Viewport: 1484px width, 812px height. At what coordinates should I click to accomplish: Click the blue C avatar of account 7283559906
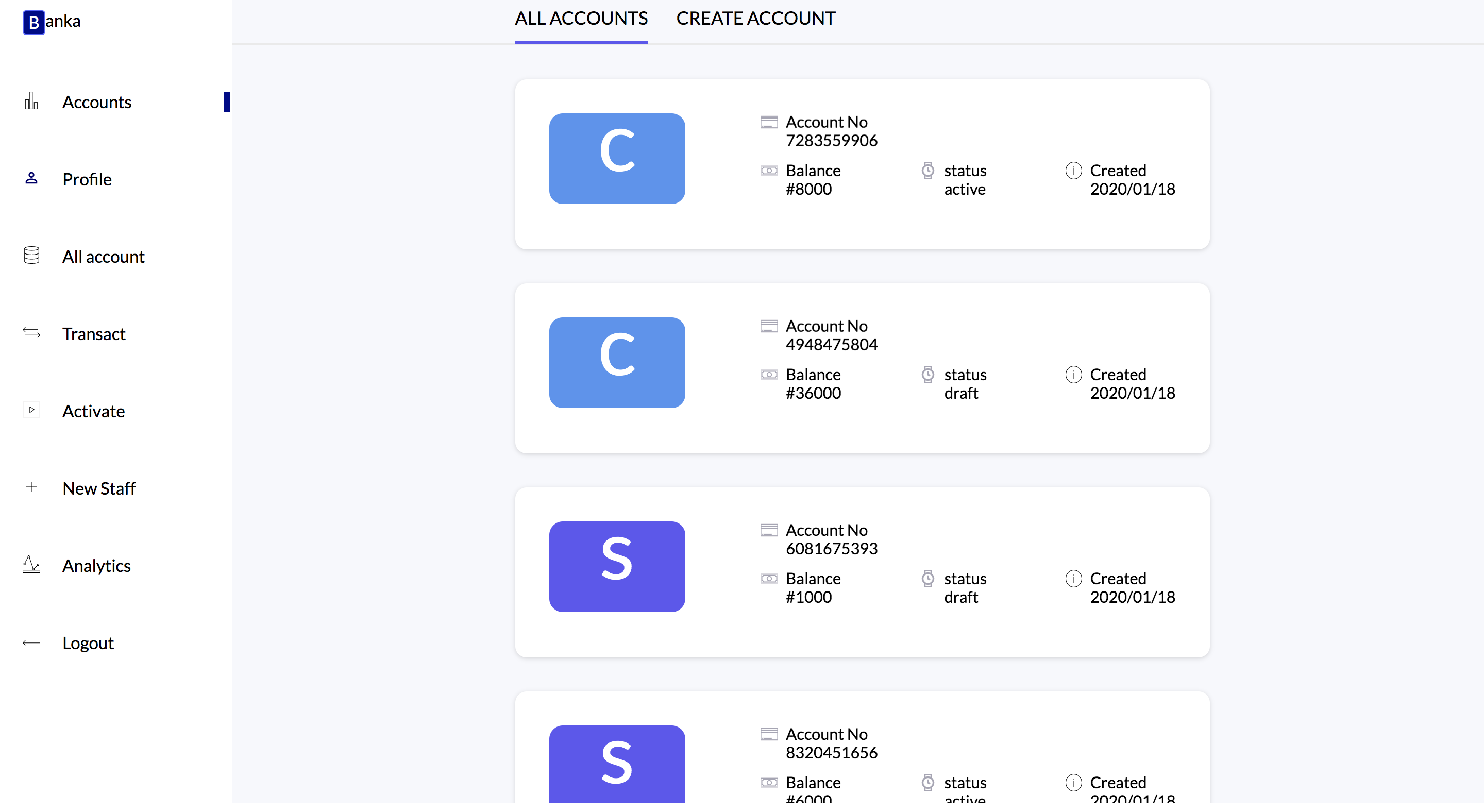(x=617, y=158)
